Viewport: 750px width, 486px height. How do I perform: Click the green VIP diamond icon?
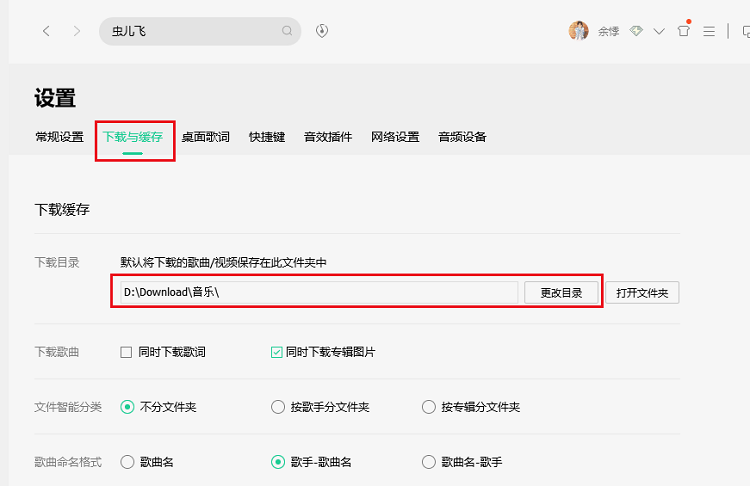pos(636,31)
